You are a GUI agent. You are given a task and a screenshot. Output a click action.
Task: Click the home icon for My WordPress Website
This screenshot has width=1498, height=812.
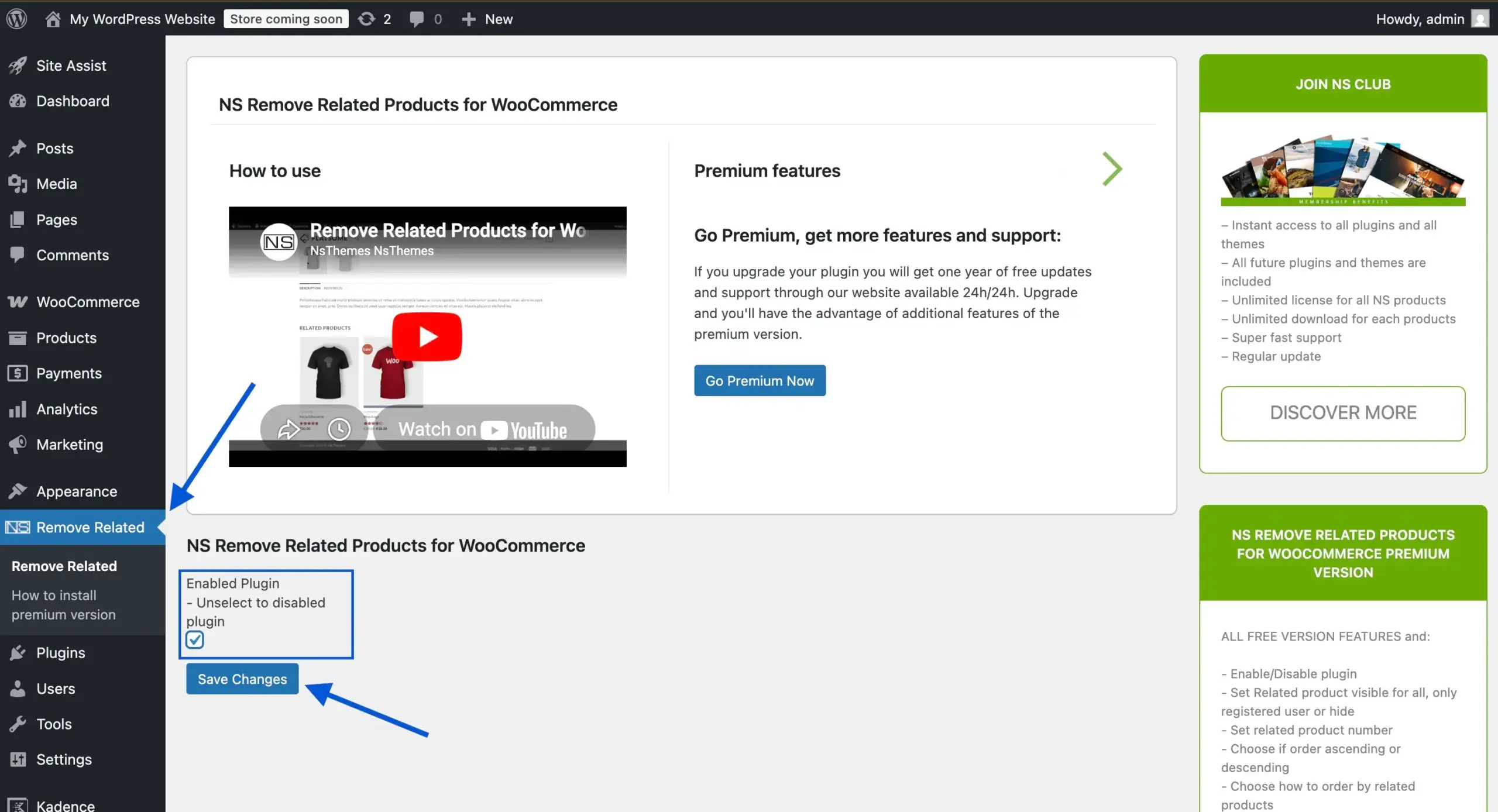click(53, 19)
